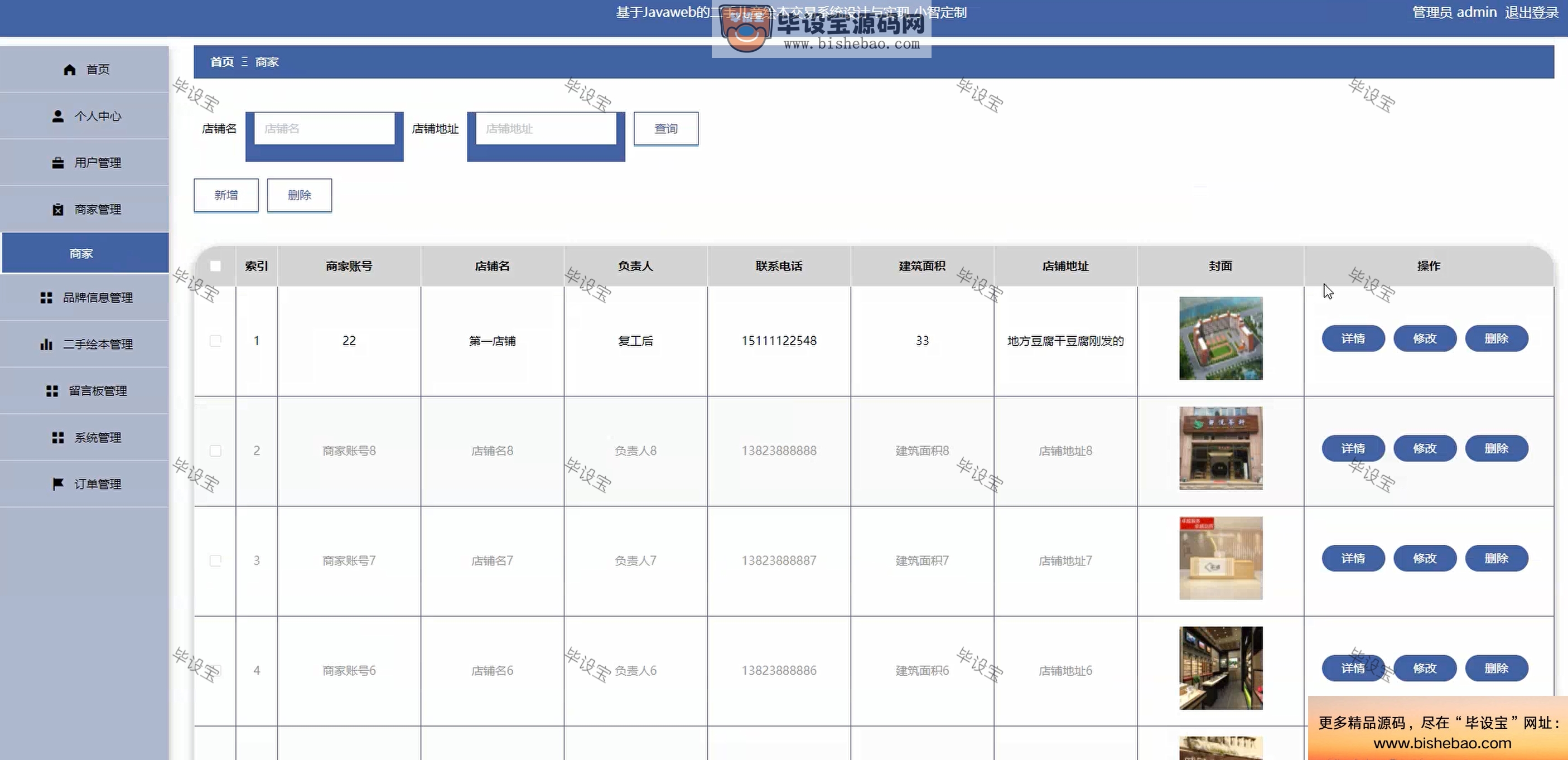The width and height of the screenshot is (1568, 760).
Task: Click 修改 for 店铺名8 row
Action: (x=1425, y=448)
